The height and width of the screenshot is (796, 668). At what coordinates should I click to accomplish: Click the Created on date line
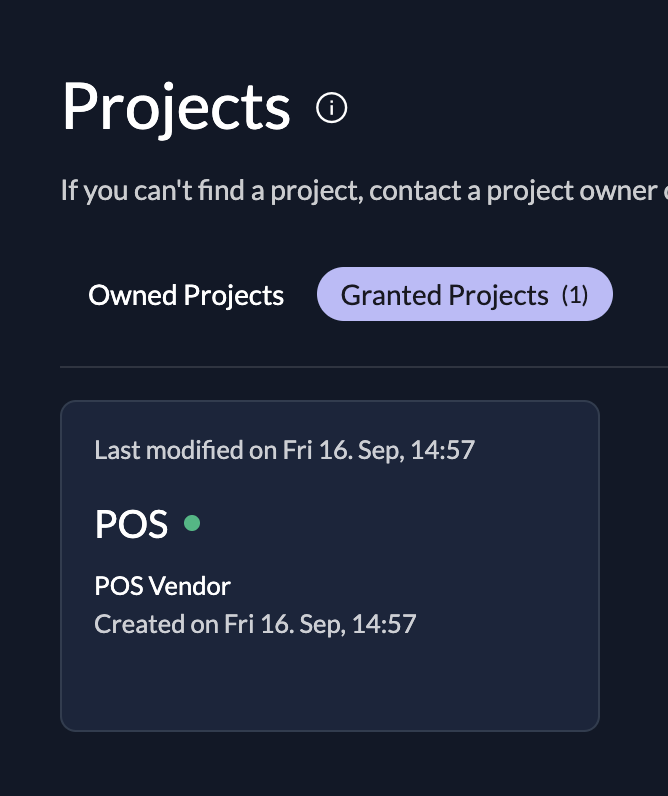click(x=255, y=625)
